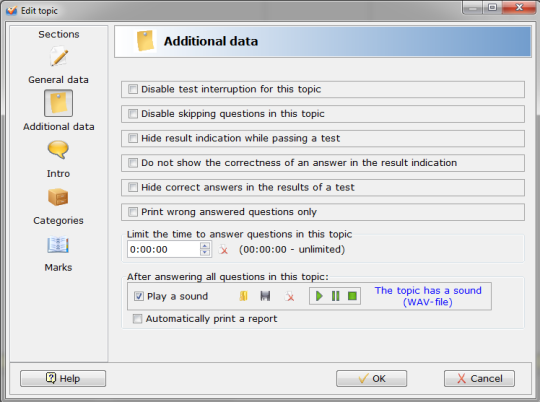Click the Limit the time to answer label
Screen dimensions: 540x402
[x=239, y=234]
